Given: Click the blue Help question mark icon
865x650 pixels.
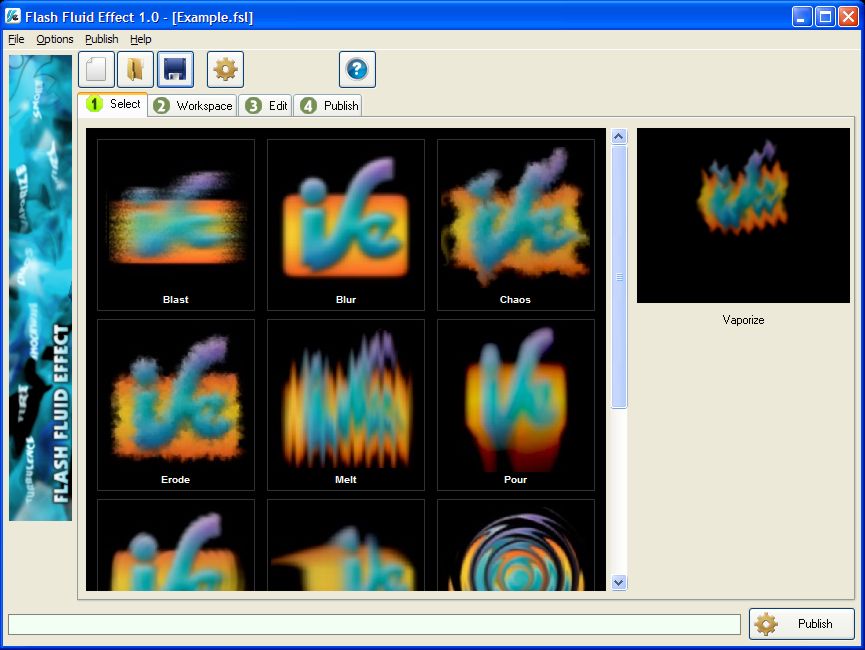Looking at the screenshot, I should tap(357, 70).
